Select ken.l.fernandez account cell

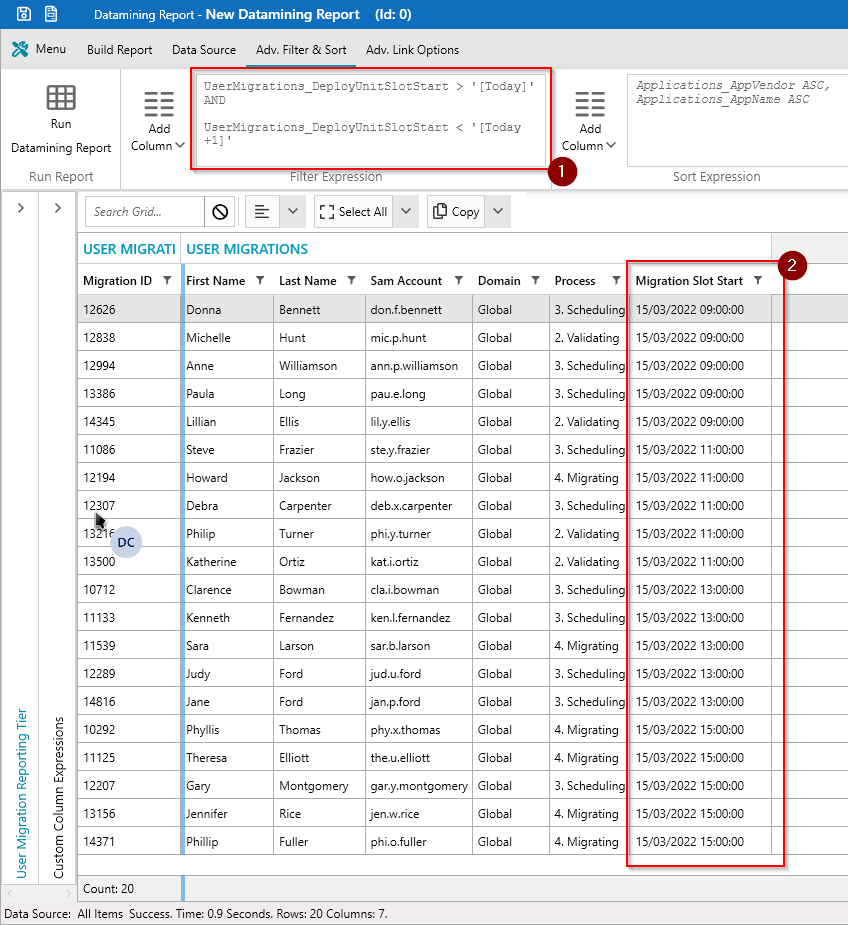(x=418, y=618)
